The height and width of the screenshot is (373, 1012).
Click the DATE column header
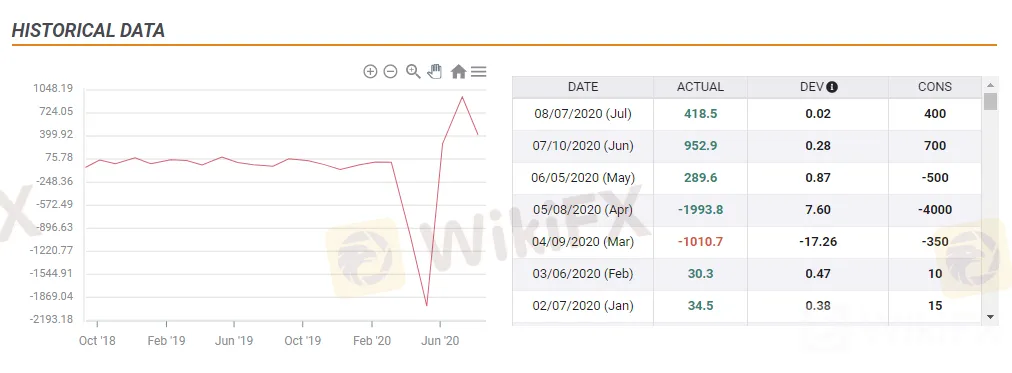point(583,86)
